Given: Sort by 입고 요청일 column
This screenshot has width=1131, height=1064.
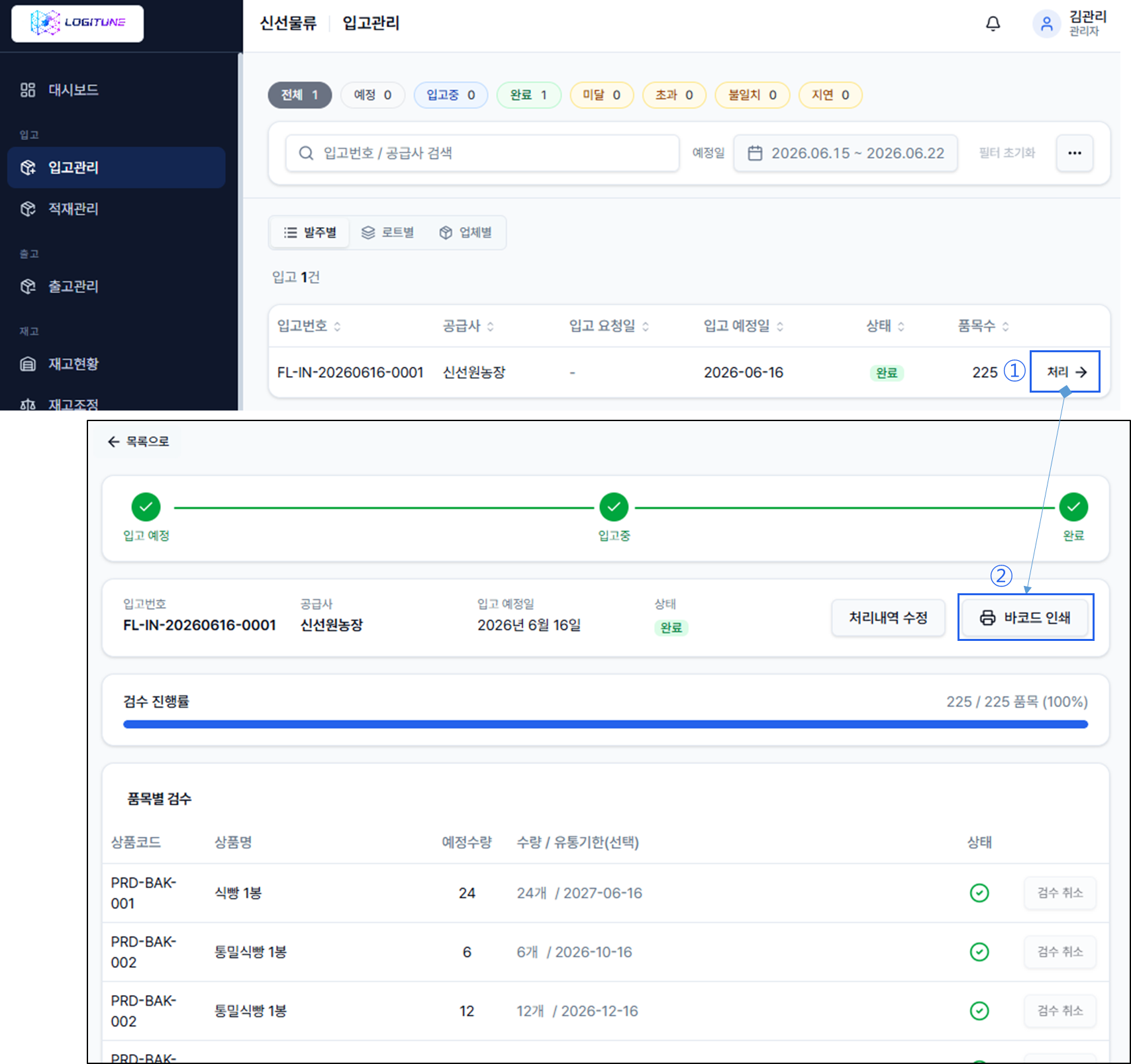Looking at the screenshot, I should click(609, 326).
